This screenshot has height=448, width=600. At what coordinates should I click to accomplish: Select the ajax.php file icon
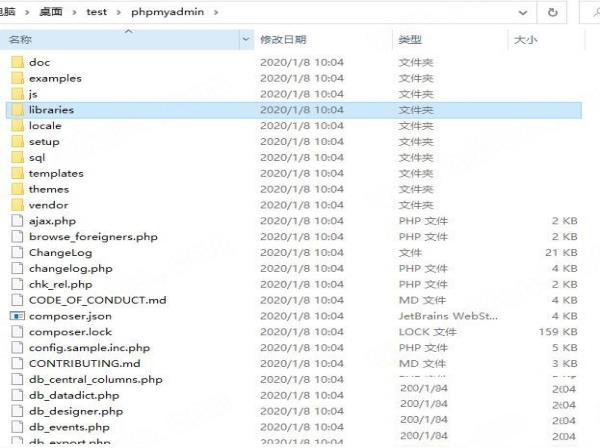16,221
